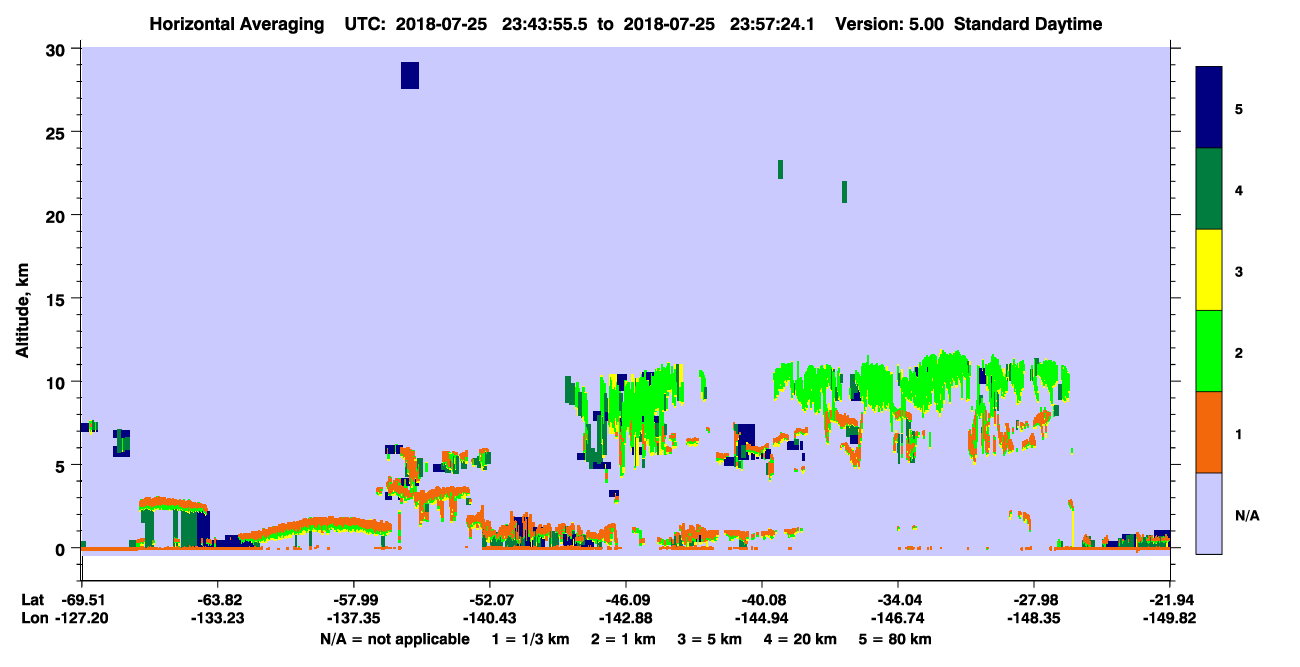Image resolution: width=1300 pixels, height=667 pixels.
Task: Click latitude value '-40.08'
Action: tap(762, 600)
